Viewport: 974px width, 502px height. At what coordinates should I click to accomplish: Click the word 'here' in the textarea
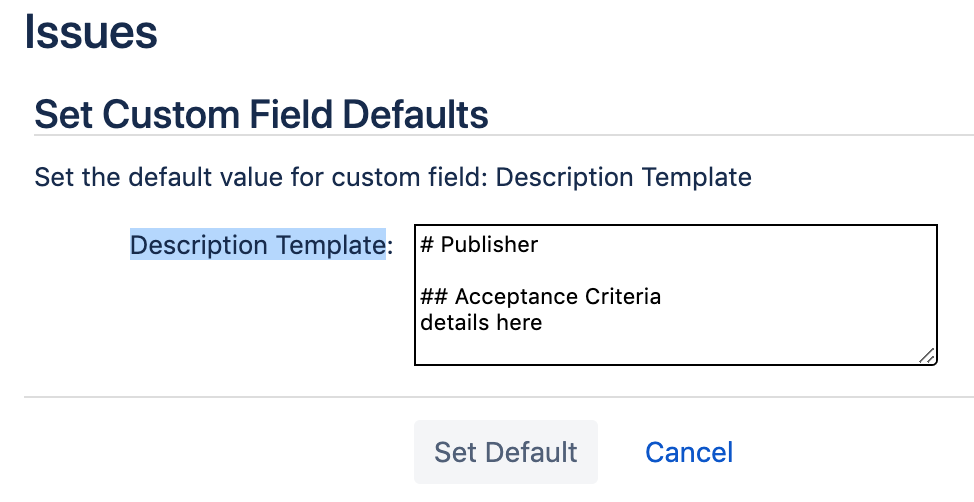(x=519, y=322)
